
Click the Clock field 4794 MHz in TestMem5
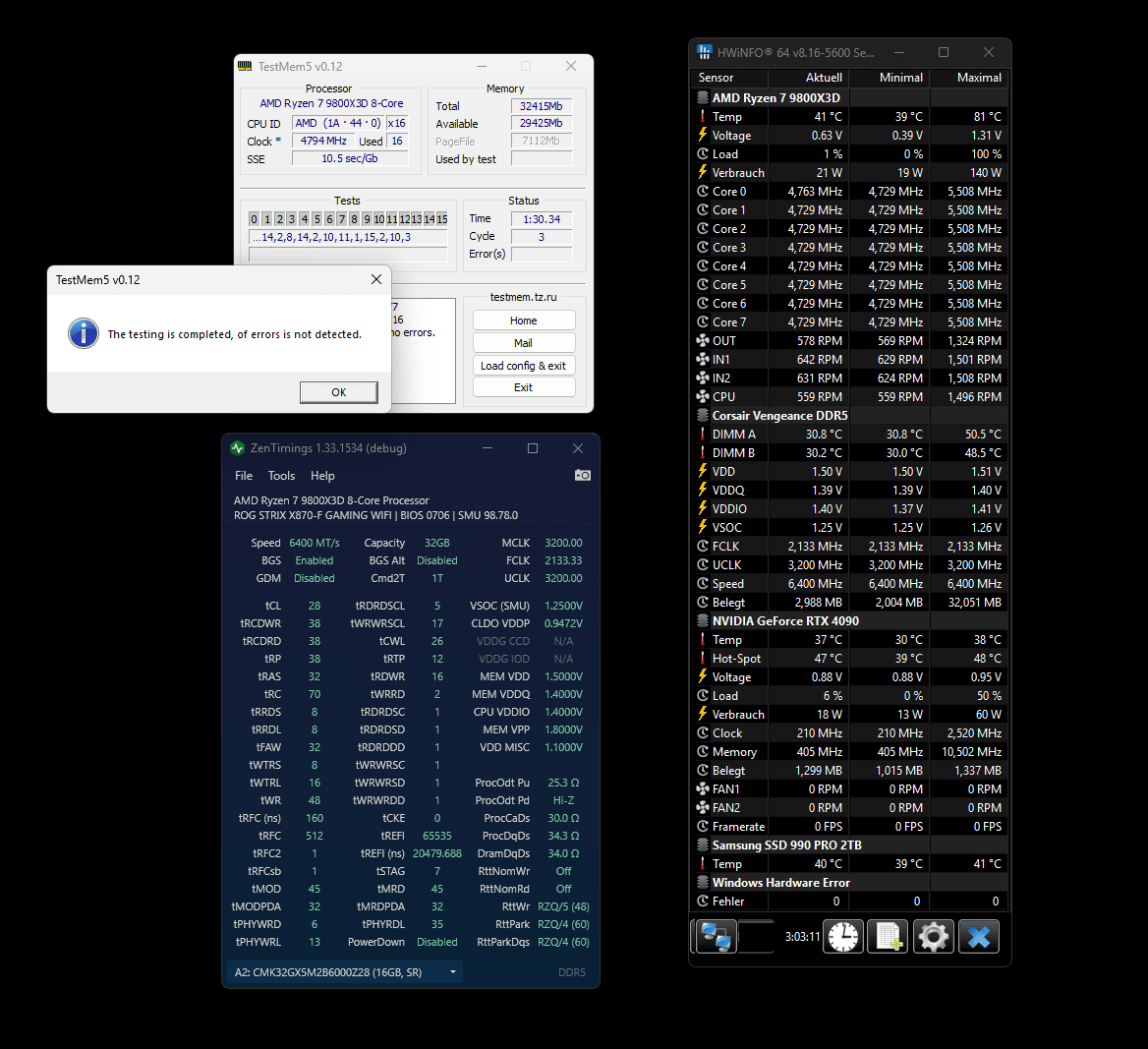coord(323,141)
